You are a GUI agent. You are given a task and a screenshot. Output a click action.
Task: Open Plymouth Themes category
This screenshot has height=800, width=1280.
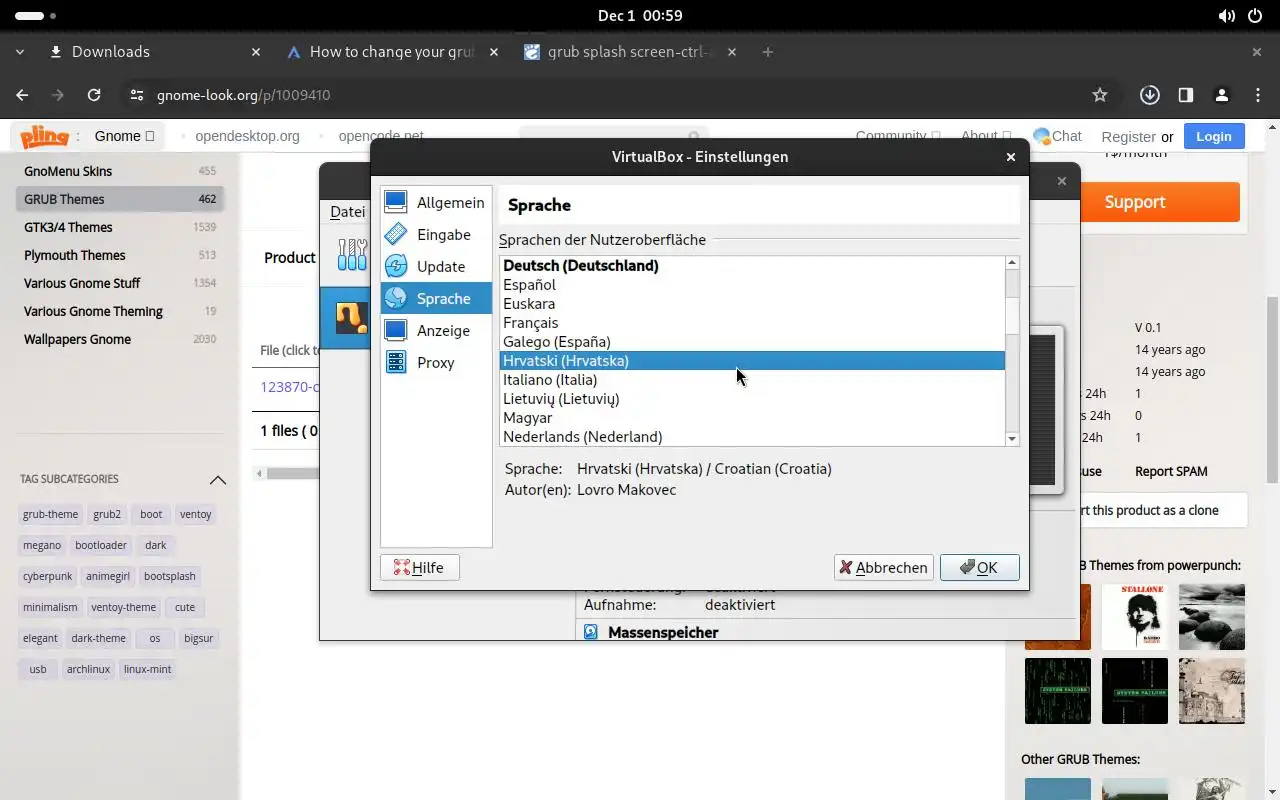tap(120, 255)
